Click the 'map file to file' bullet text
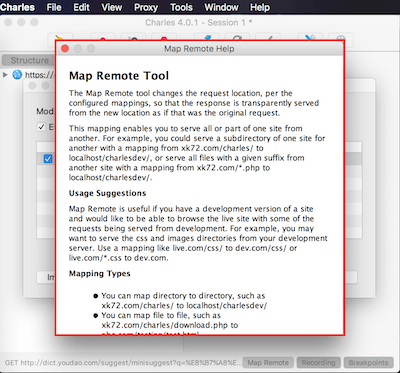The image size is (400, 373). click(169, 325)
